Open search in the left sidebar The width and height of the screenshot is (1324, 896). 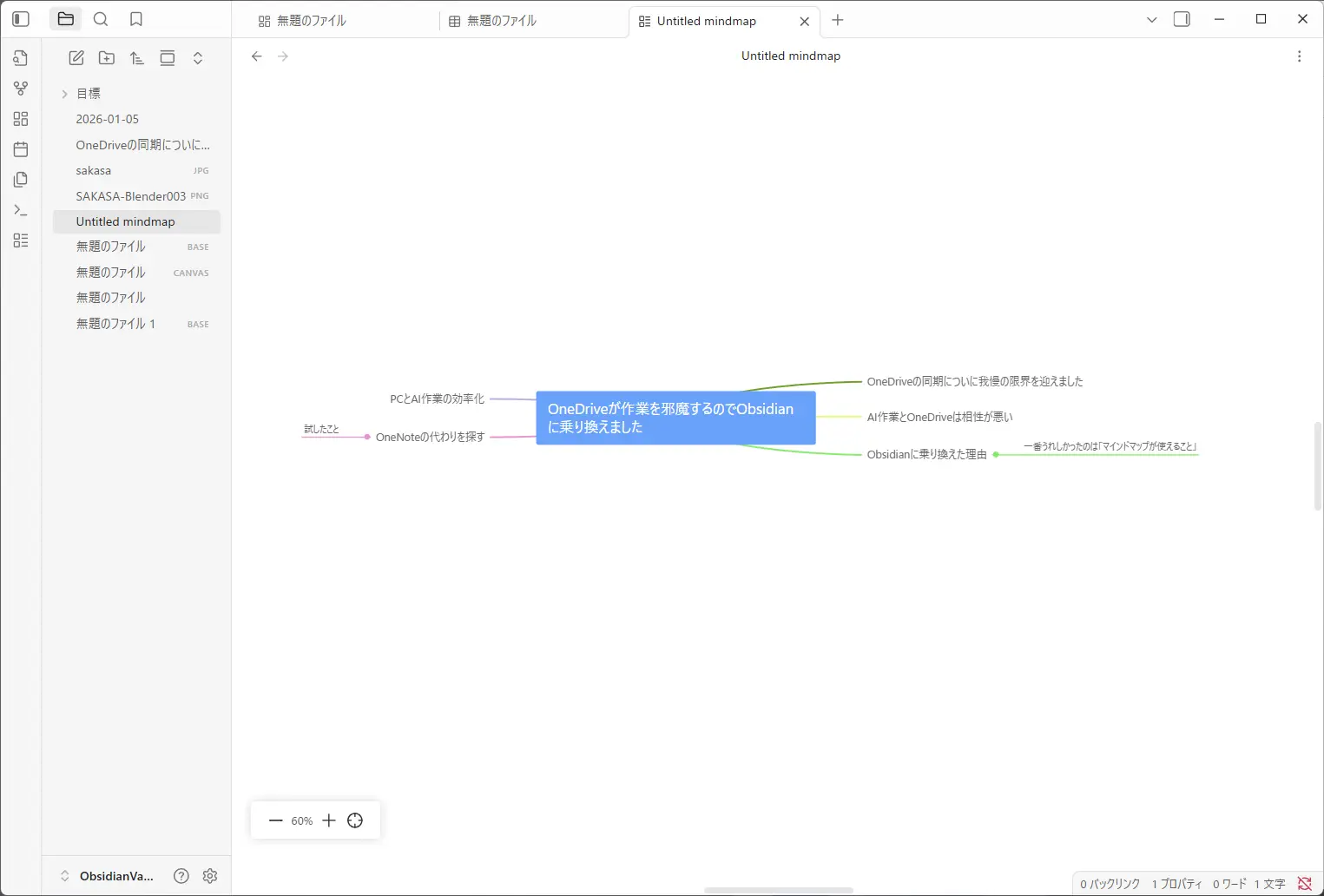coord(101,19)
